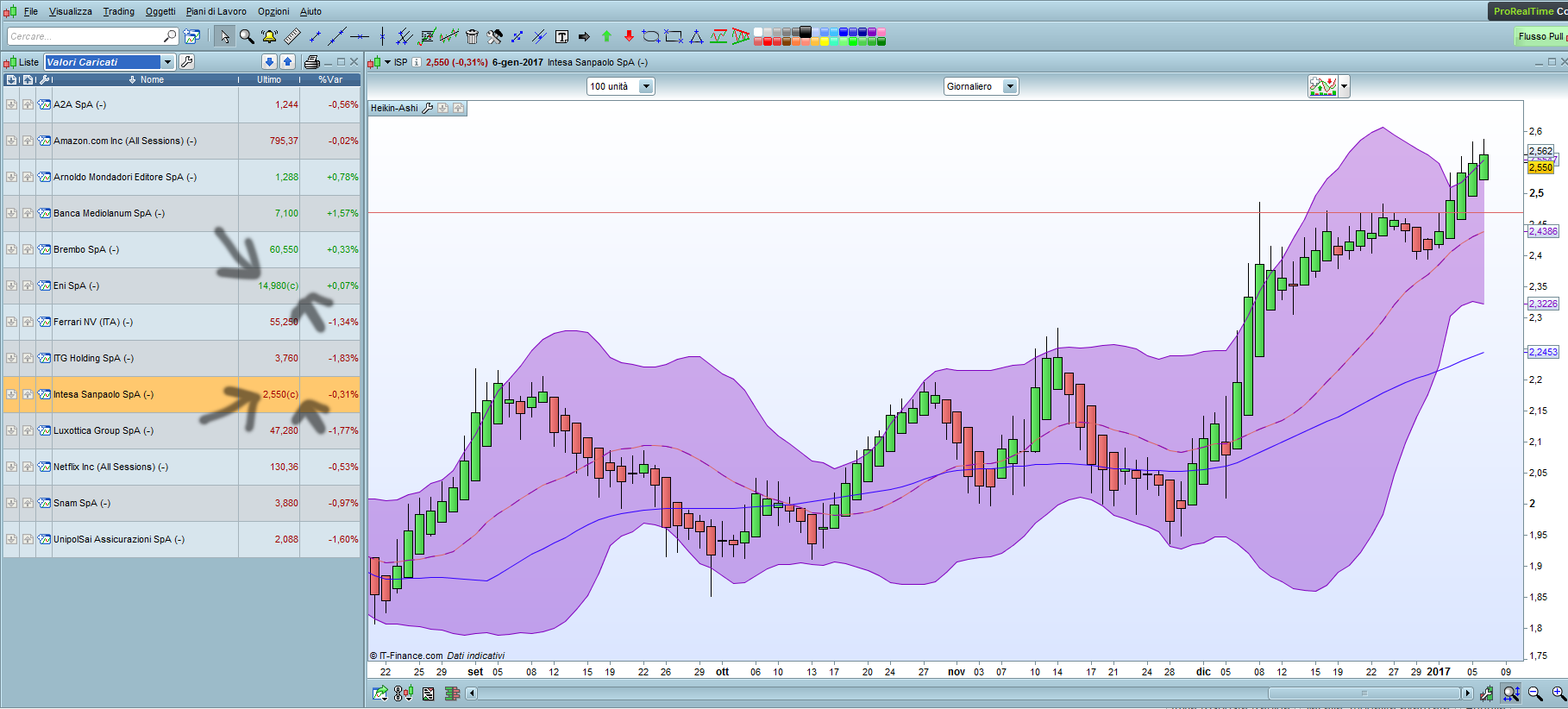
Task: Expand the arrow beside the indicator chart icon
Action: coord(1344,86)
